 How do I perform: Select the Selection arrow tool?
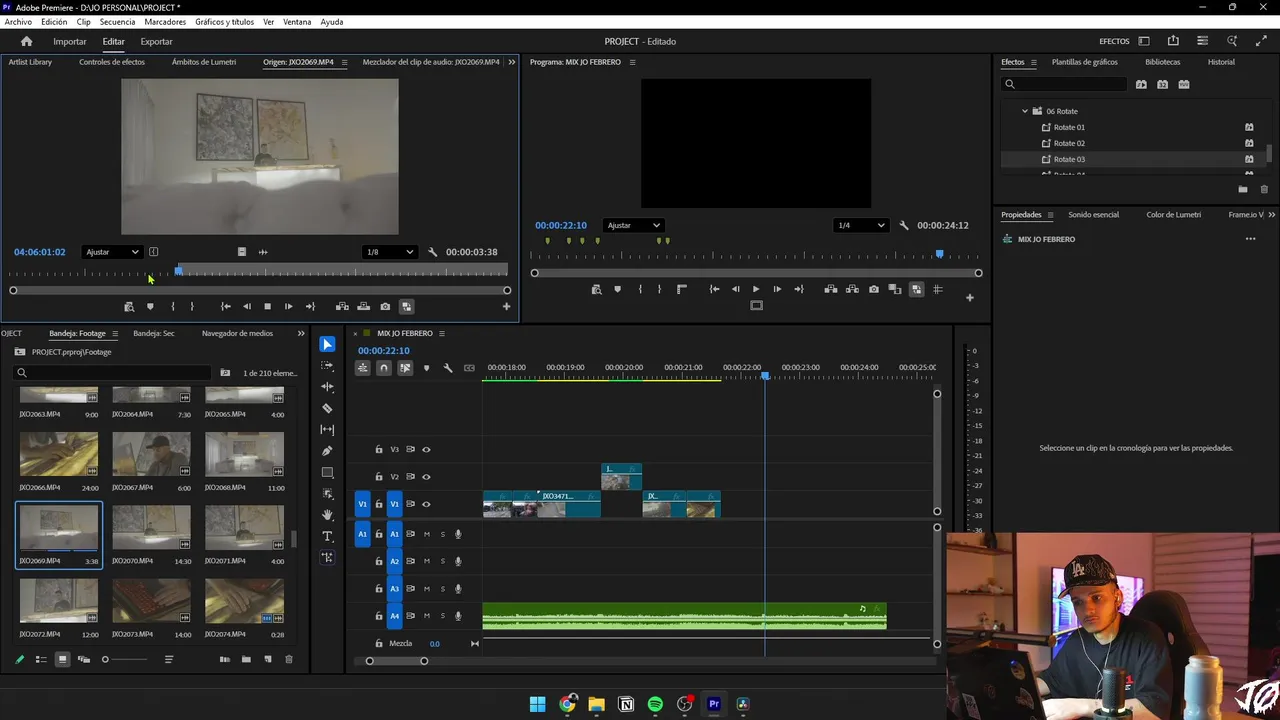pyautogui.click(x=327, y=344)
